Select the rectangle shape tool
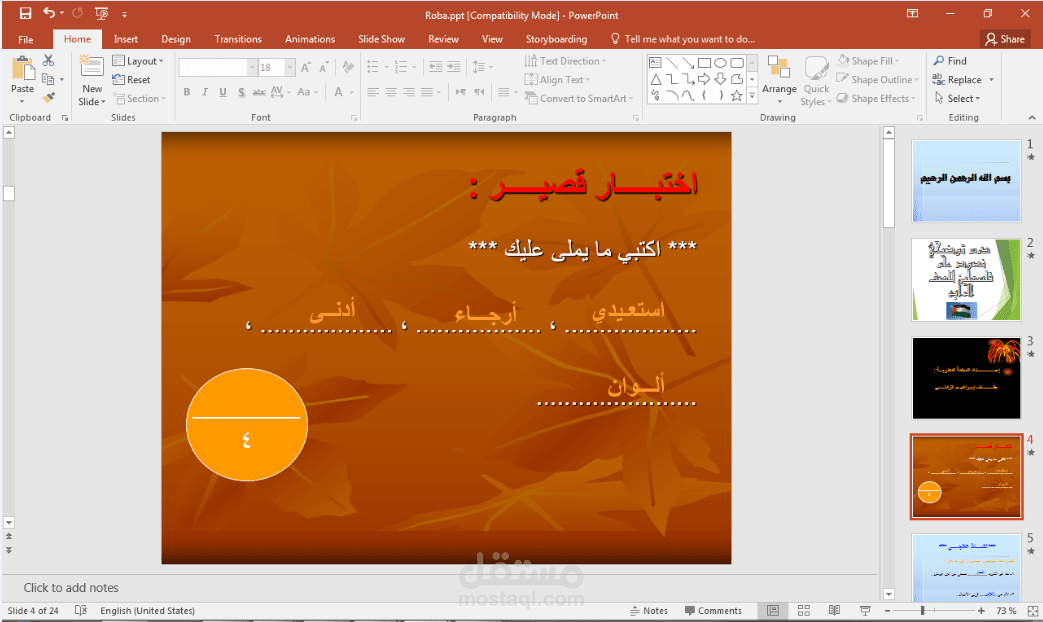The width and height of the screenshot is (1043, 622). click(705, 62)
